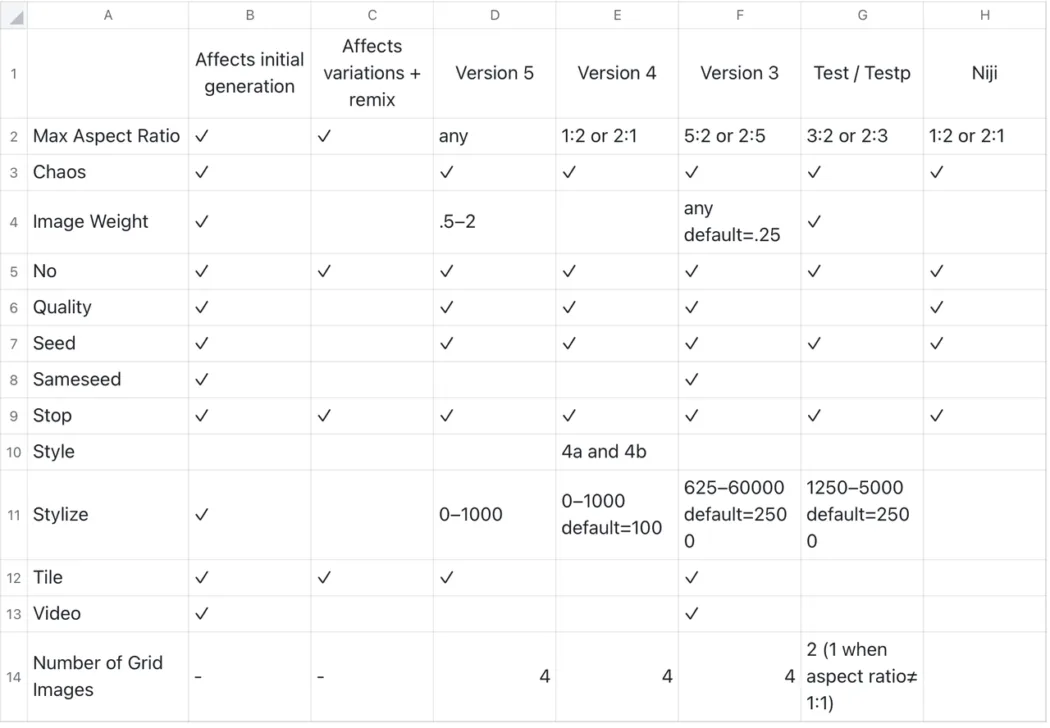Click the Version 5 header cell

pyautogui.click(x=494, y=73)
